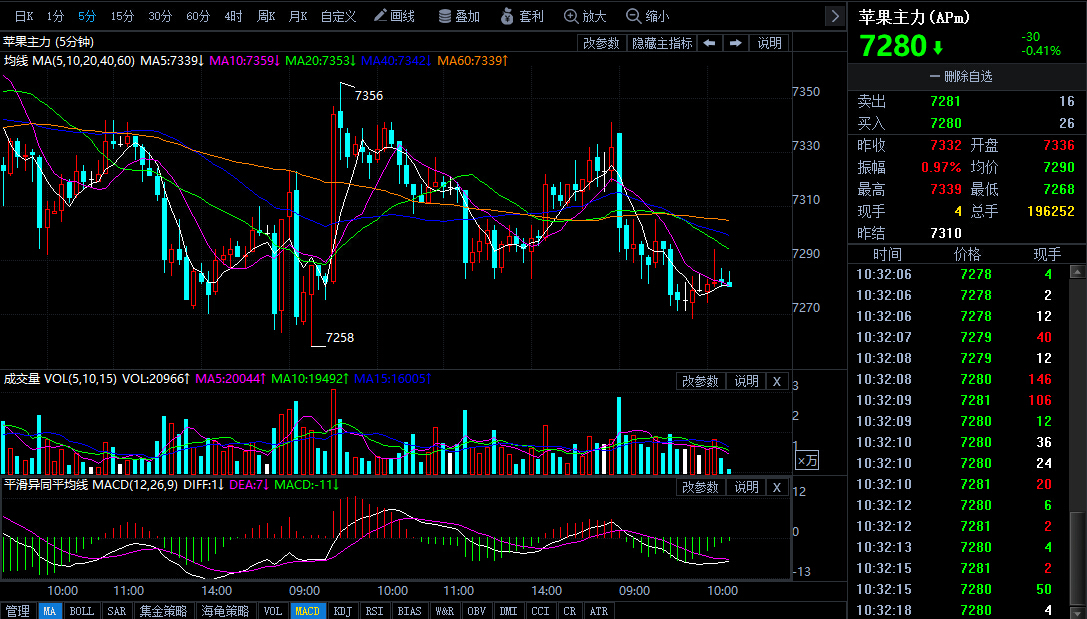This screenshot has height=619, width=1087.
Task: Open 说明 in the volume panel
Action: pos(747,381)
